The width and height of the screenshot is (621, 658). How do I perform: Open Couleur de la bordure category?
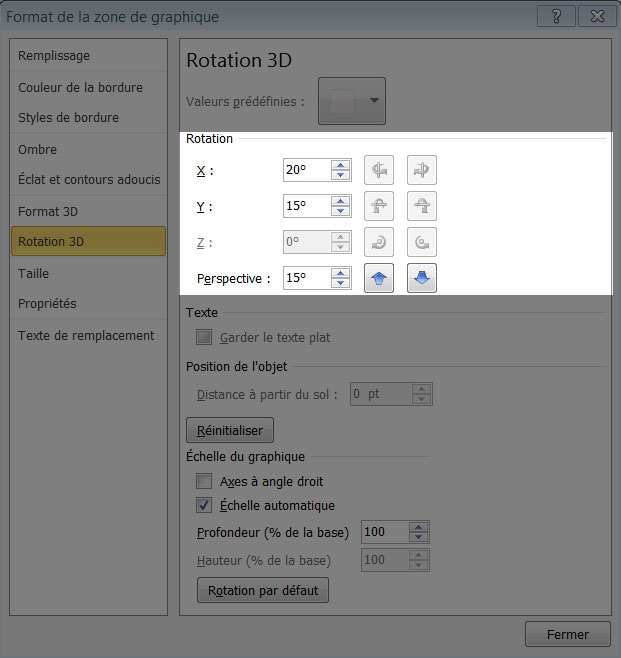pos(89,87)
